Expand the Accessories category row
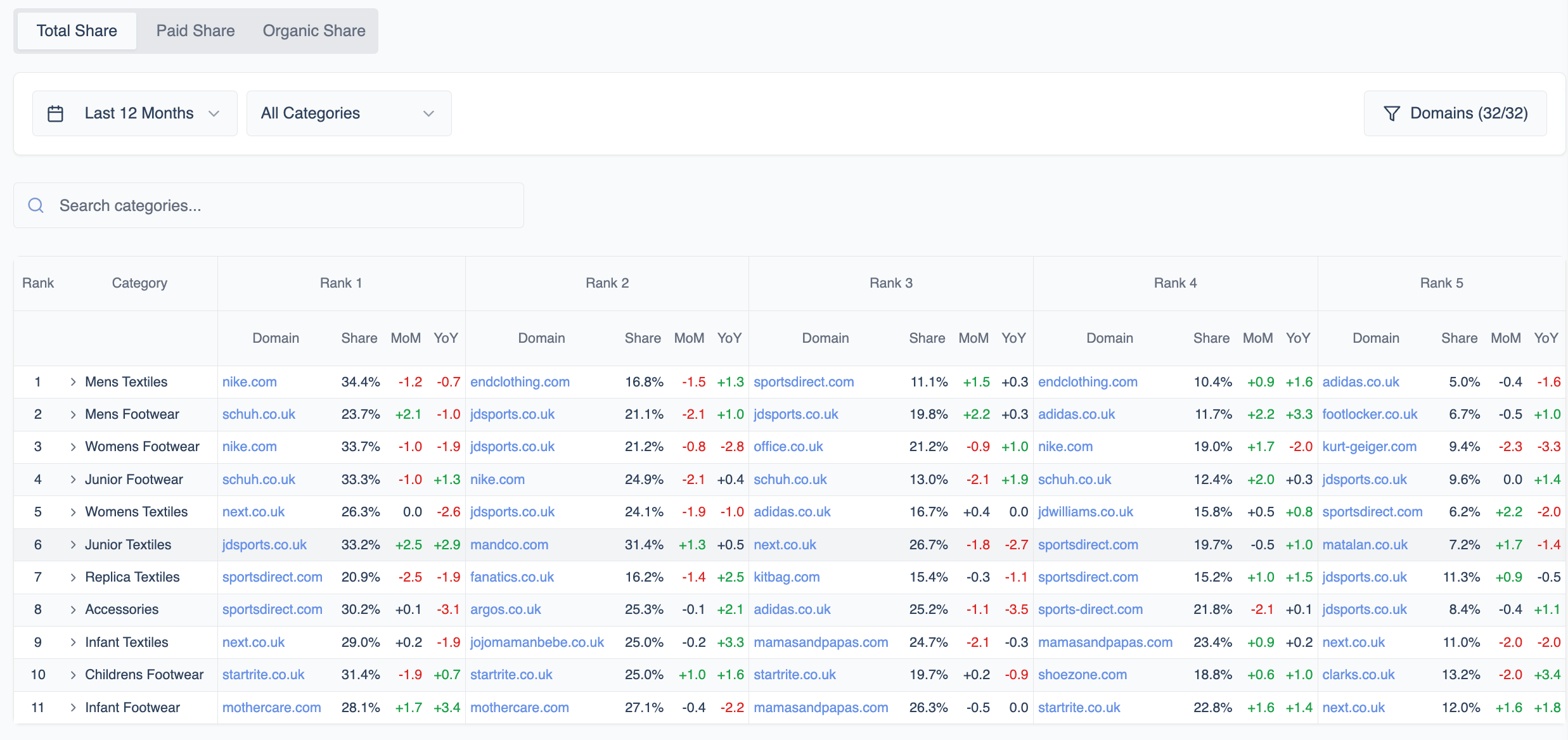Screen dimensions: 1568x740 [72, 609]
